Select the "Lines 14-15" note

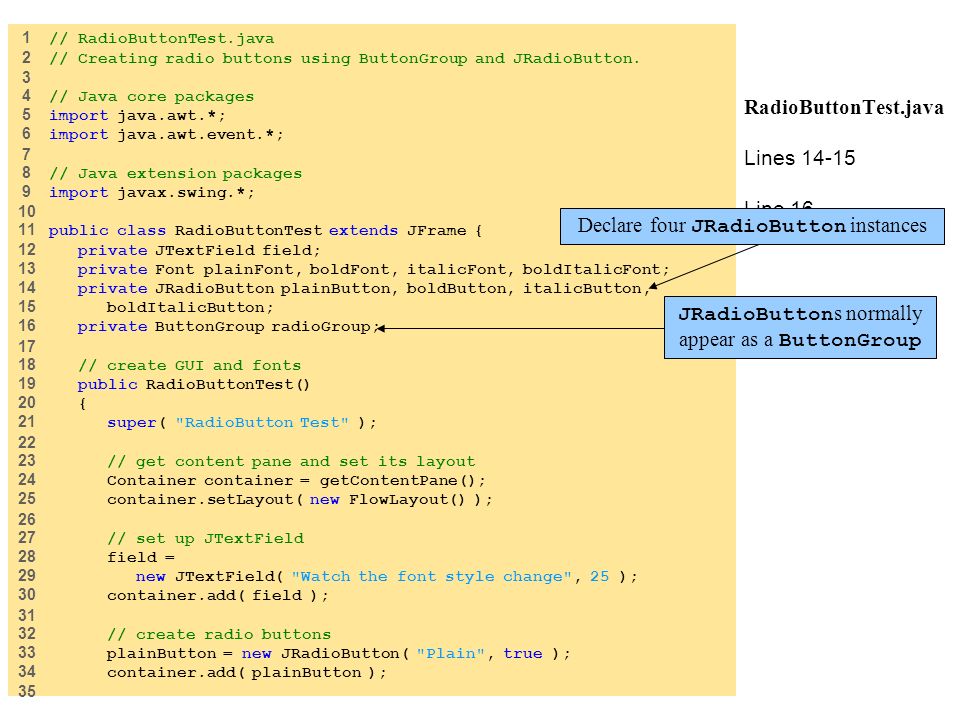tap(799, 158)
